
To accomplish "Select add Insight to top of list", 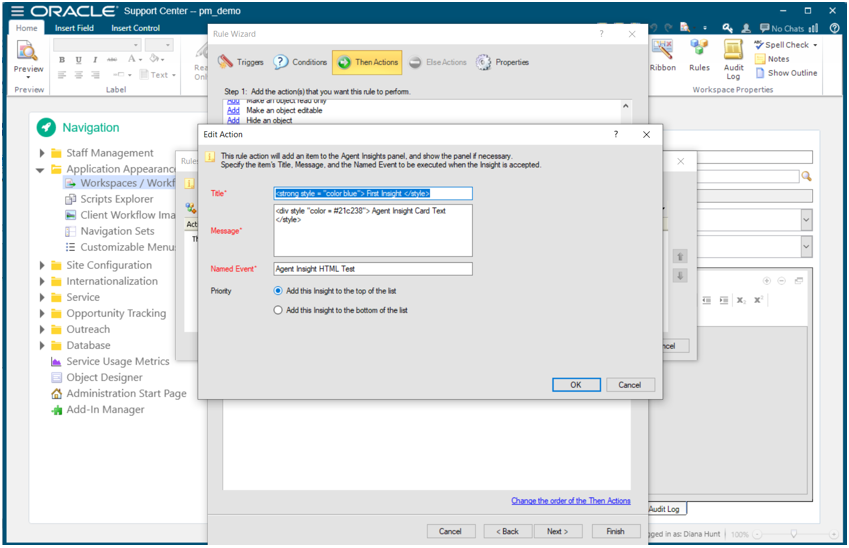I will pos(278,291).
